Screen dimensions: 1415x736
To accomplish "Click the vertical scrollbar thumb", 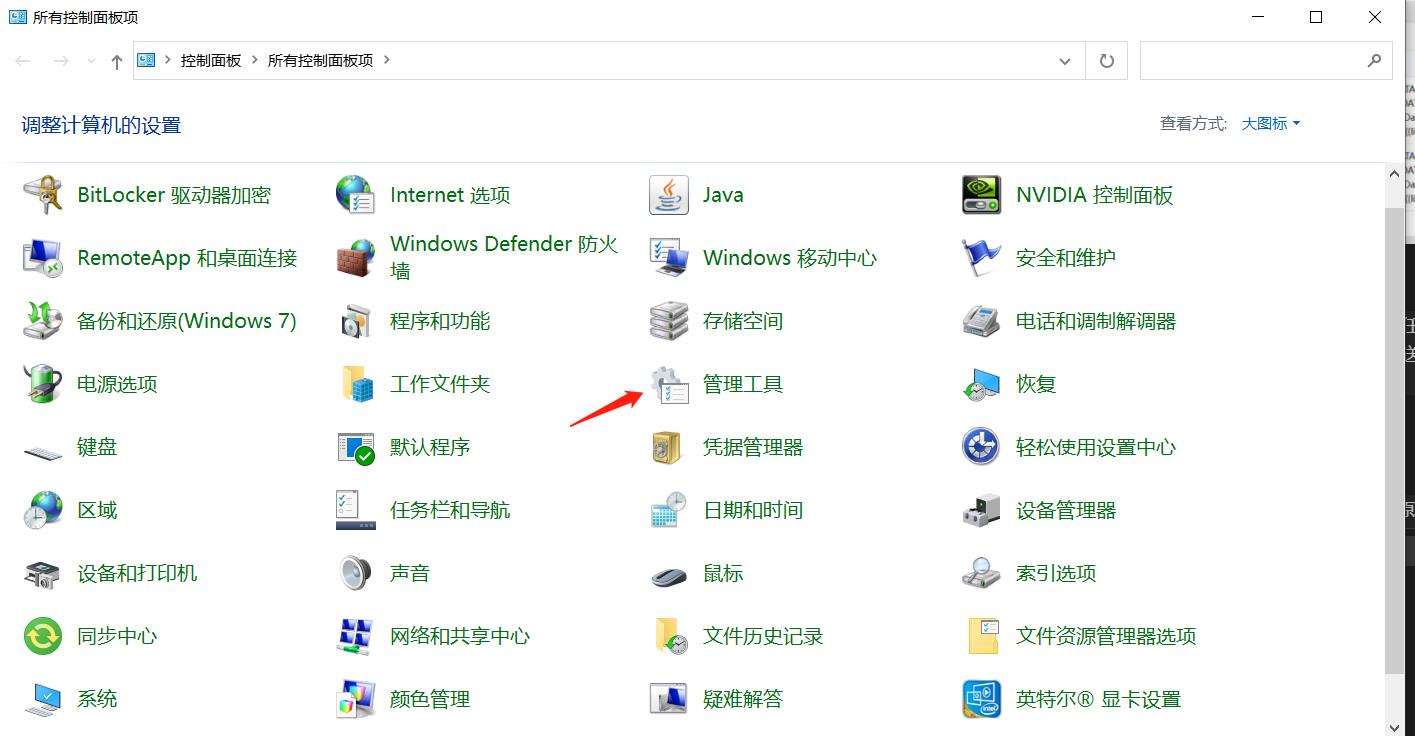I will [1395, 442].
